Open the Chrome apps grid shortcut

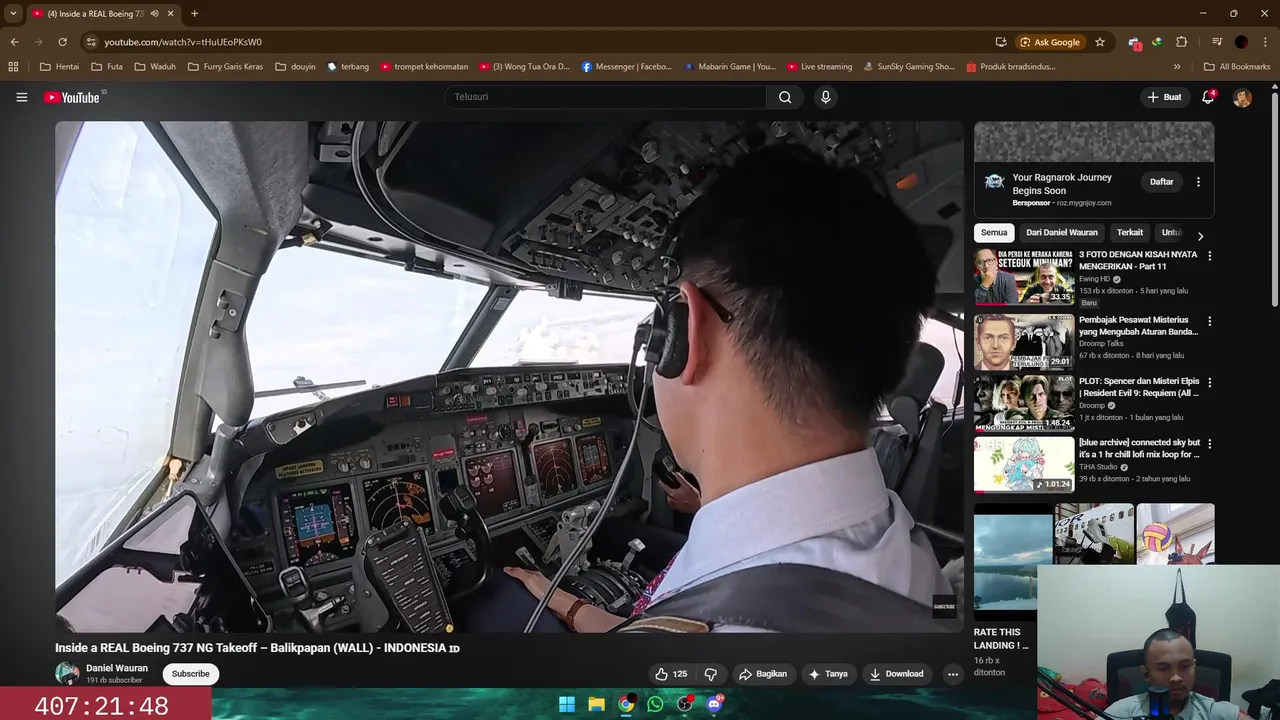coord(13,67)
